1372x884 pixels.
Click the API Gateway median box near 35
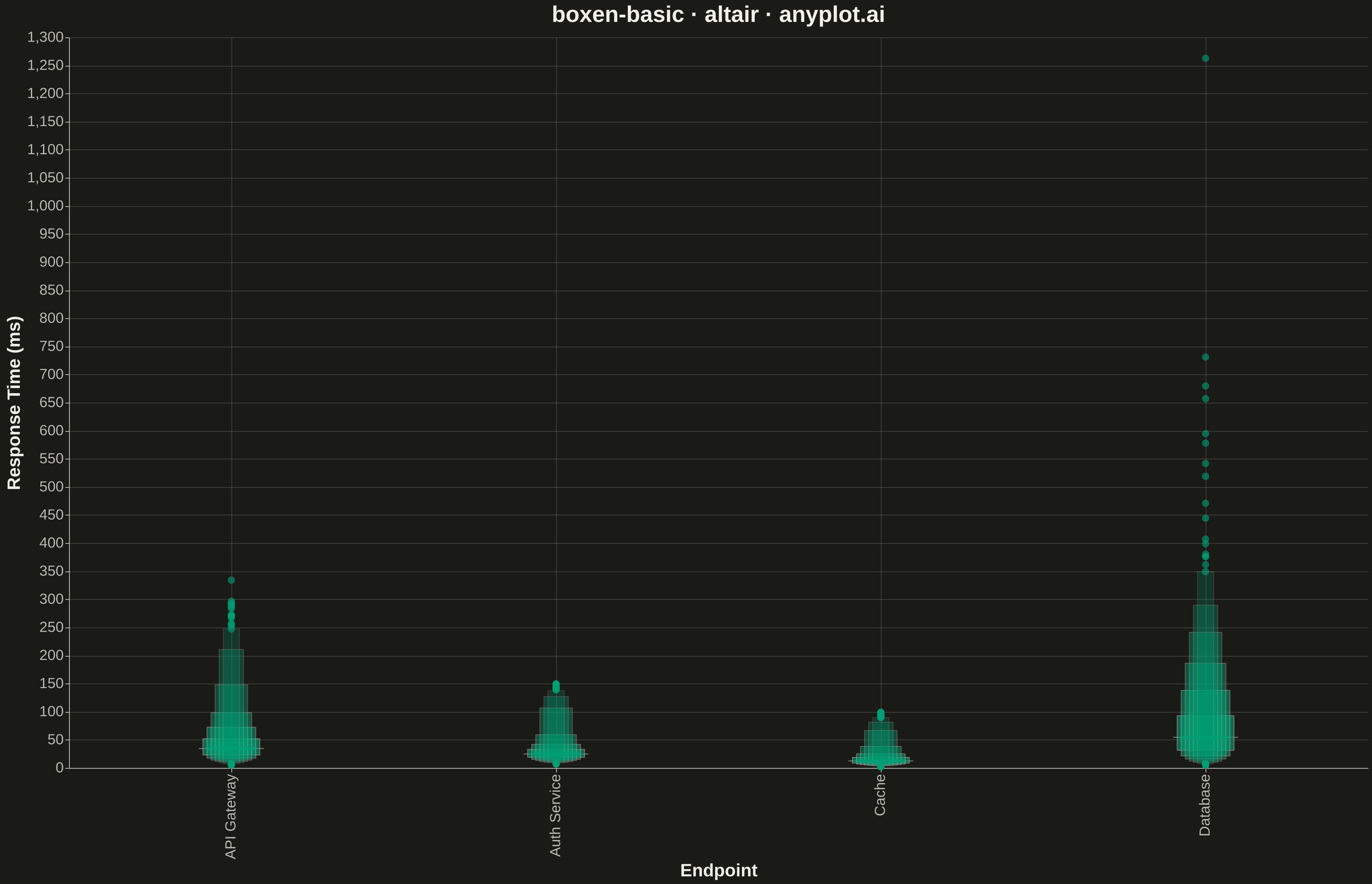tap(231, 748)
